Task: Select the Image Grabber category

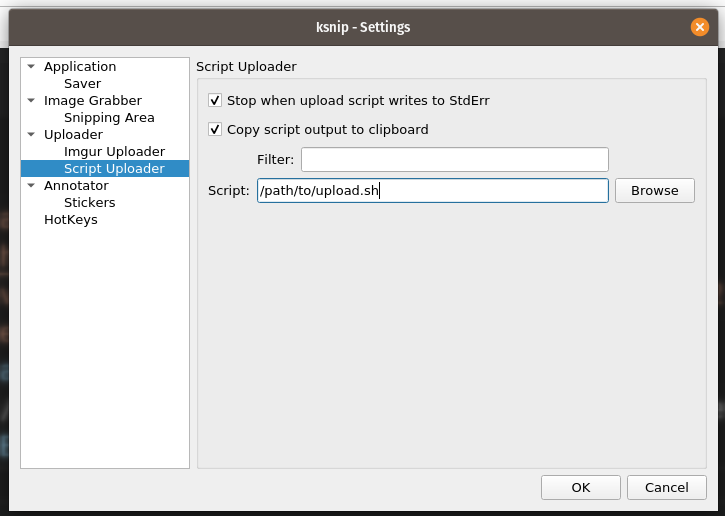Action: 93,100
